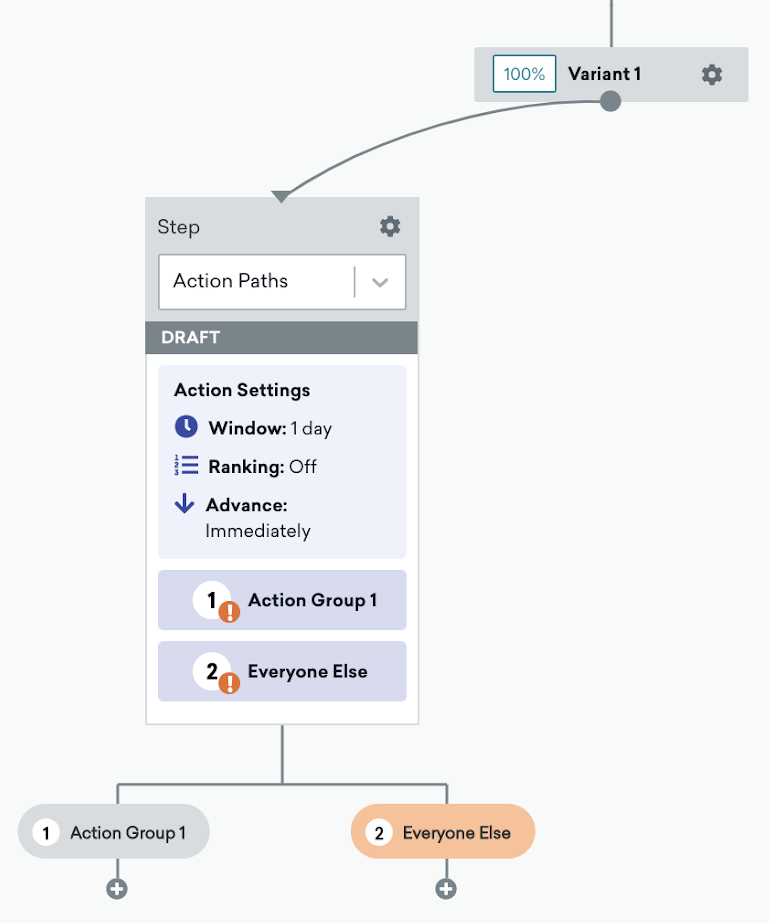Open Everyone Else in step card

(x=282, y=671)
